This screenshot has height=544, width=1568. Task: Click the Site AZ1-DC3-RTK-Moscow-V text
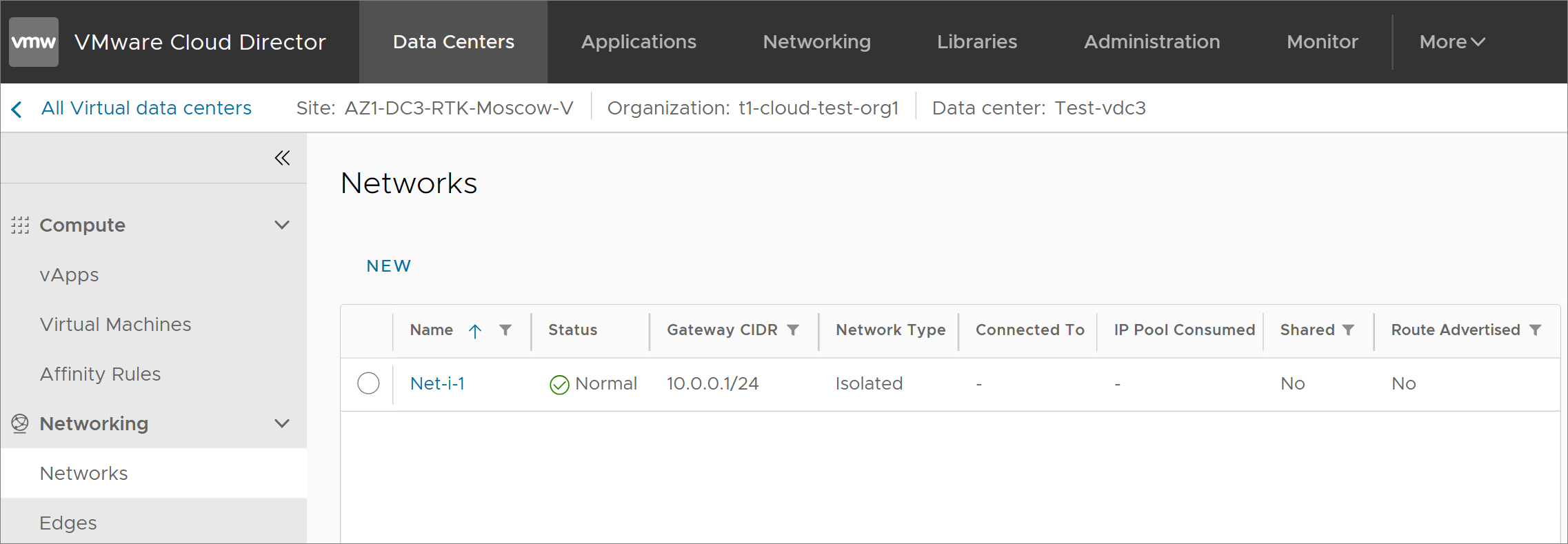pyautogui.click(x=434, y=108)
